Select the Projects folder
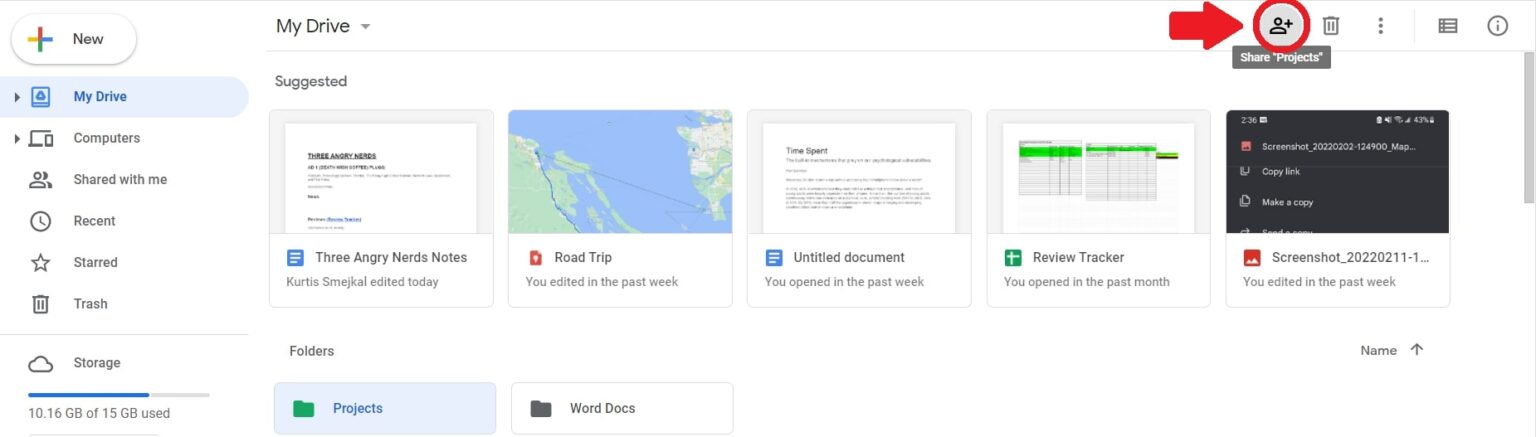 tap(384, 408)
